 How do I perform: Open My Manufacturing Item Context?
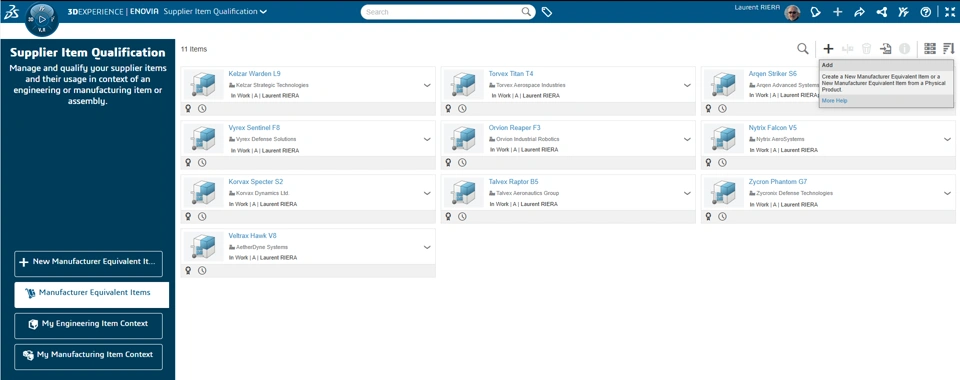point(89,357)
